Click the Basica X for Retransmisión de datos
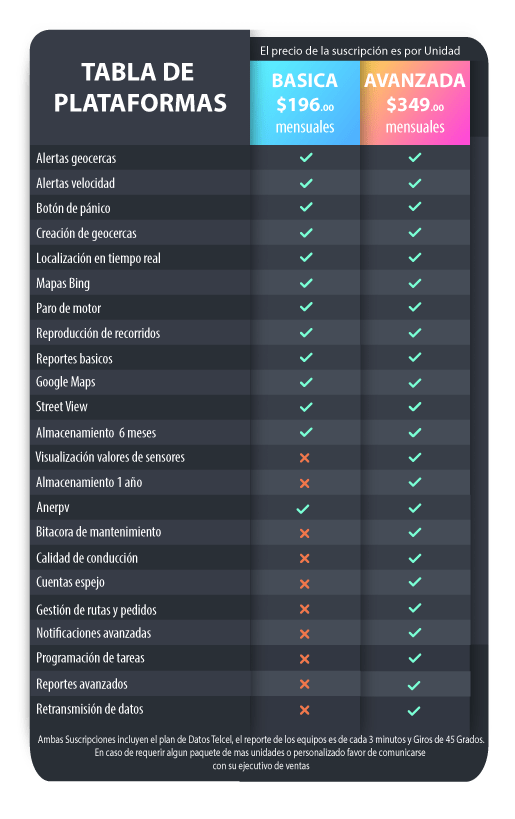Viewport: 515px width, 819px height. click(x=305, y=710)
